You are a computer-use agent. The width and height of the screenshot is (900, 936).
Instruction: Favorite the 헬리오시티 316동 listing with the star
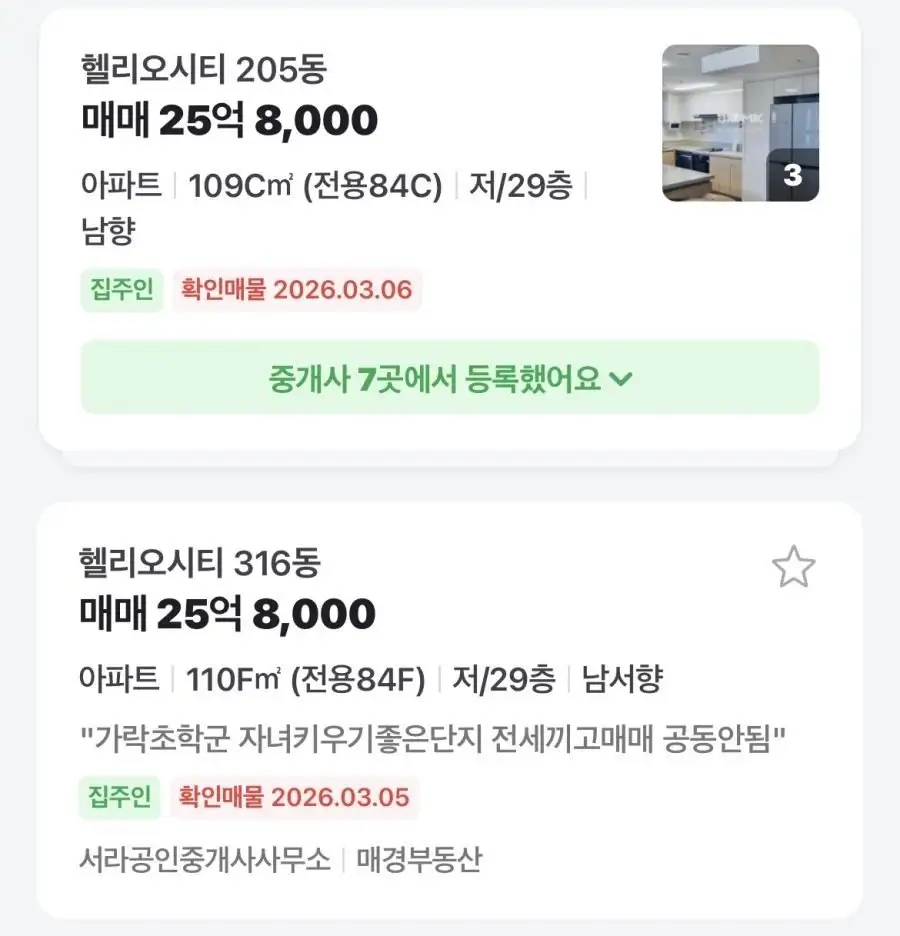[x=794, y=568]
